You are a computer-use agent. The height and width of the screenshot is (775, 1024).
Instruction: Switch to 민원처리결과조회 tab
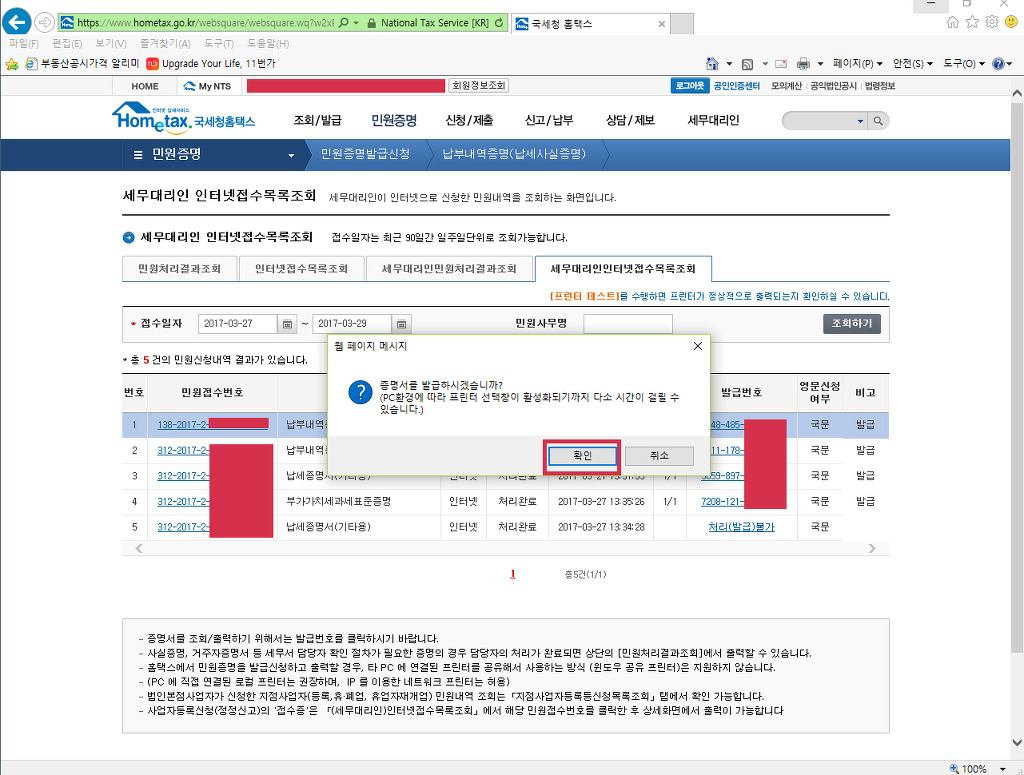180,269
